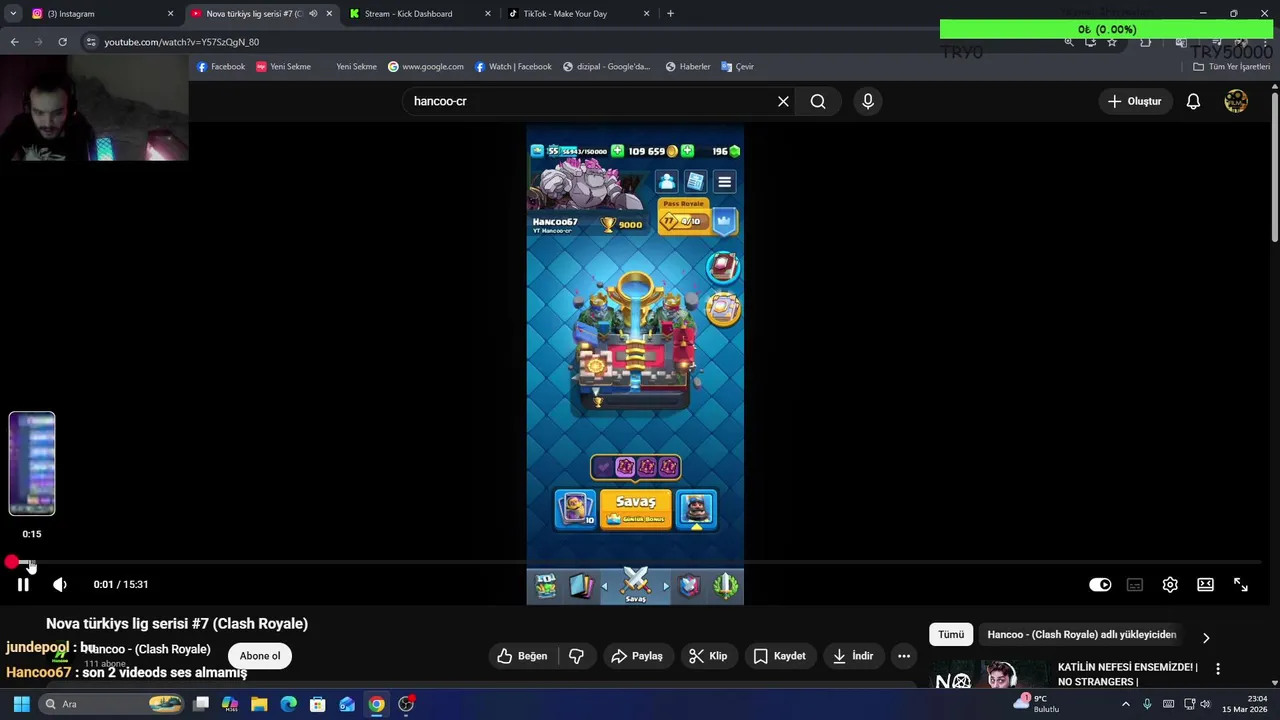Click the taskbar Ara search box
Screen dimensions: 1280x720
pos(112,704)
